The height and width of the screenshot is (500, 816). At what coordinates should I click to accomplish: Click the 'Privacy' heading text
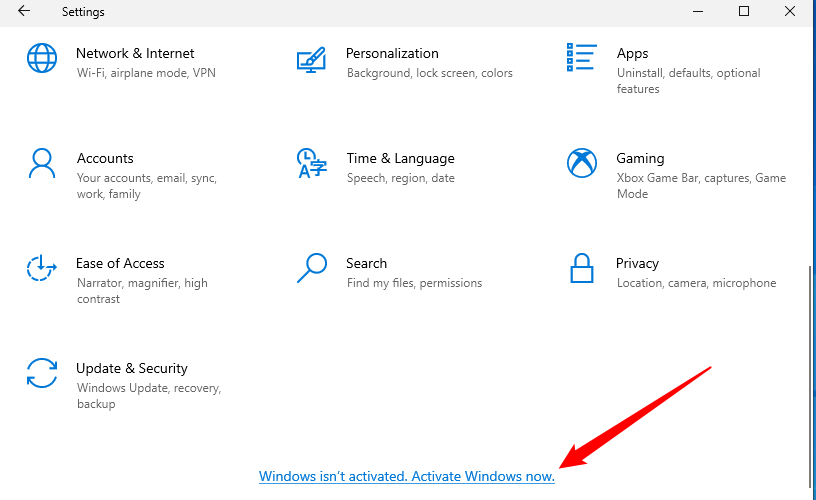click(637, 263)
